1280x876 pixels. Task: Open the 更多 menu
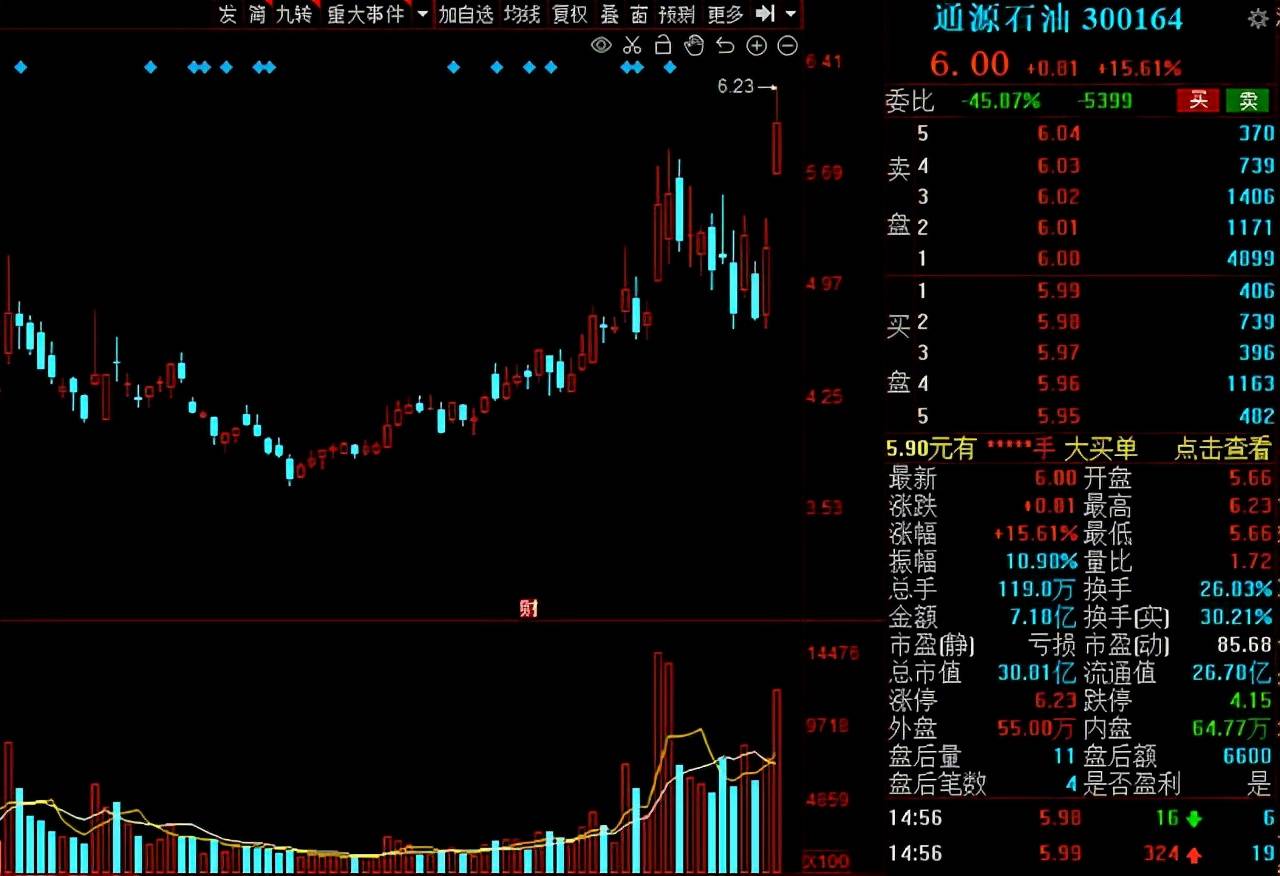pos(725,14)
